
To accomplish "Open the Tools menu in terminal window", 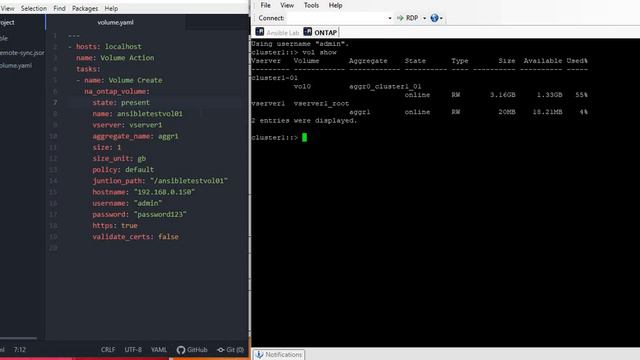I will (x=311, y=5).
